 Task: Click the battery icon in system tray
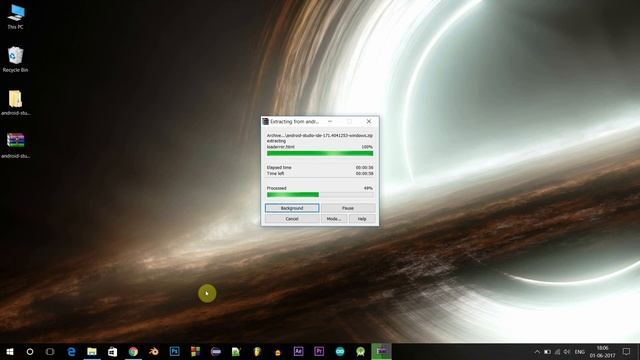pos(547,352)
